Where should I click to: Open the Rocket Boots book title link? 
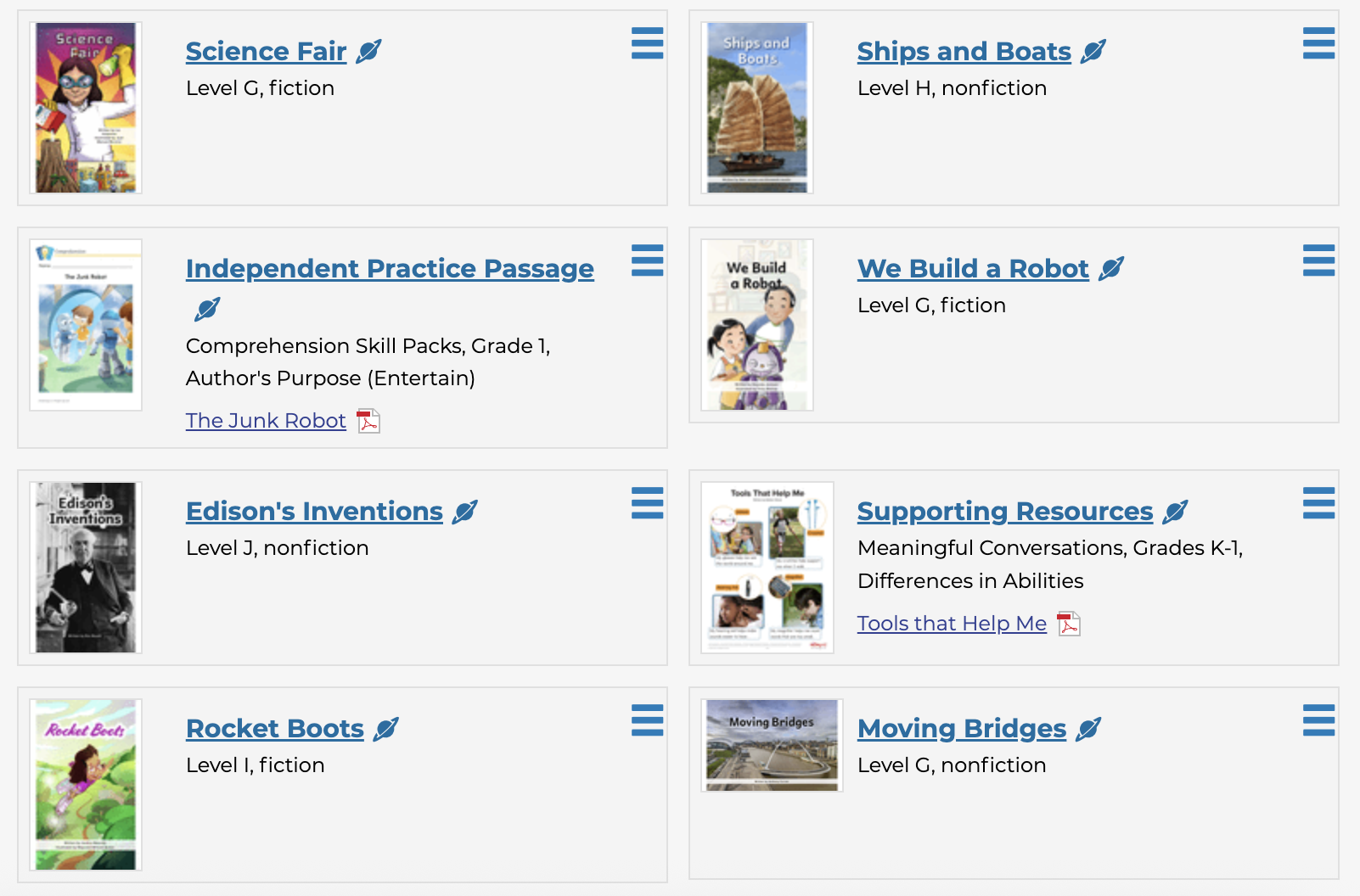pos(275,729)
